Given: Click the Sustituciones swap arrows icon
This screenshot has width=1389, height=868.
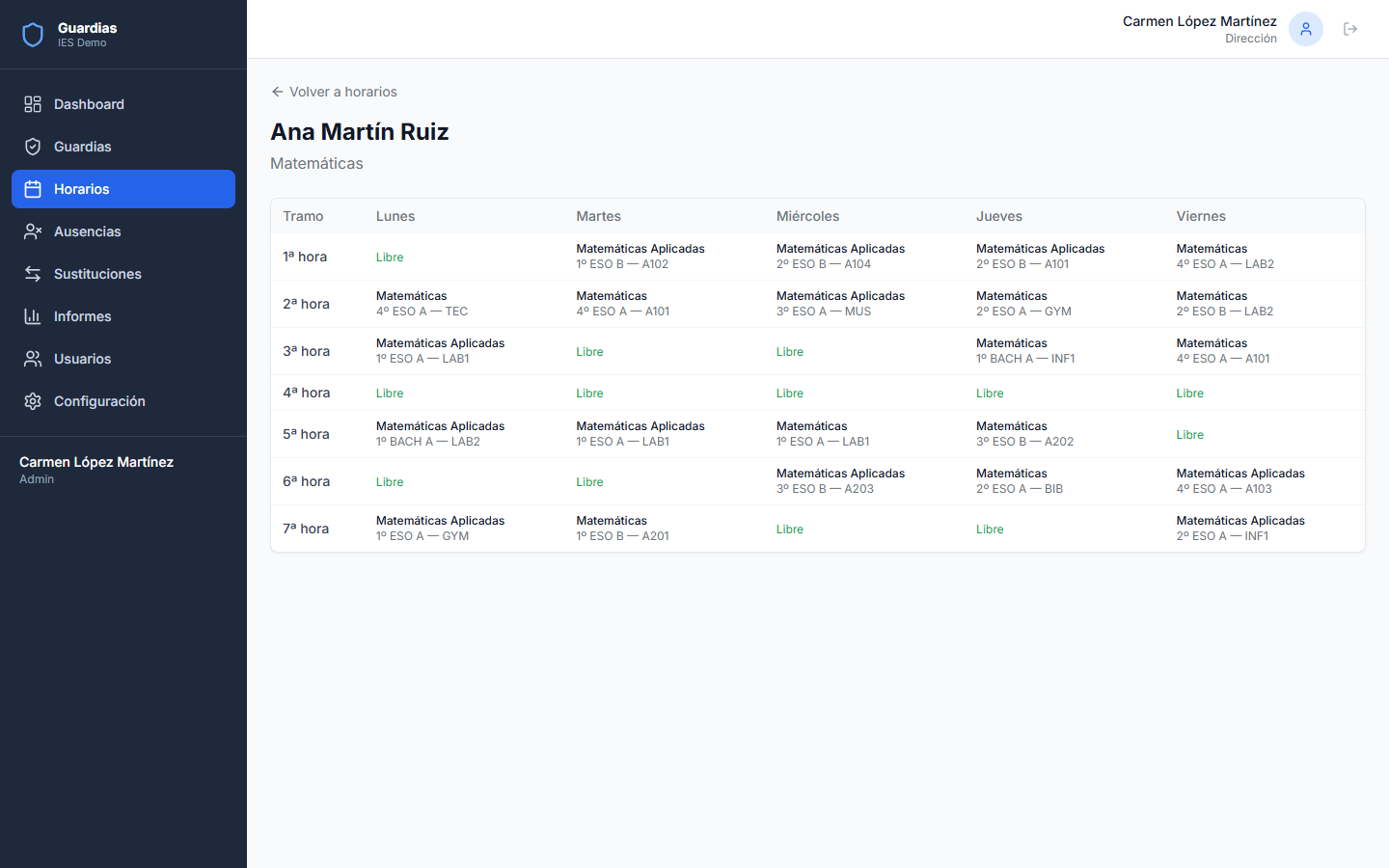Looking at the screenshot, I should click(33, 274).
